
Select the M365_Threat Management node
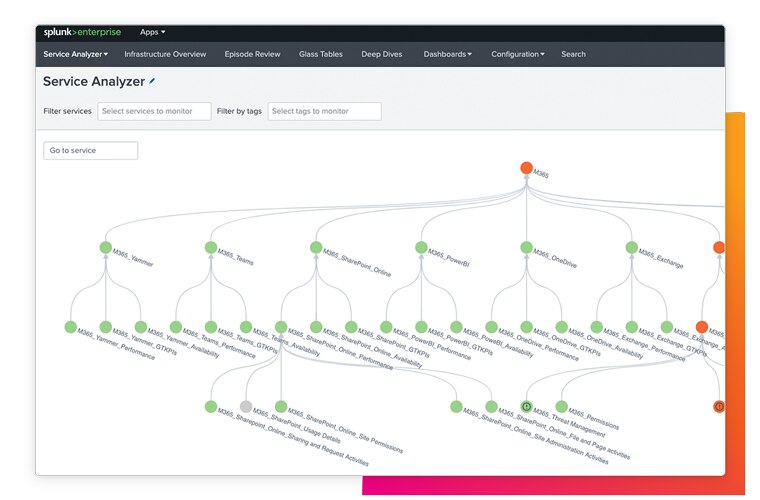click(526, 406)
